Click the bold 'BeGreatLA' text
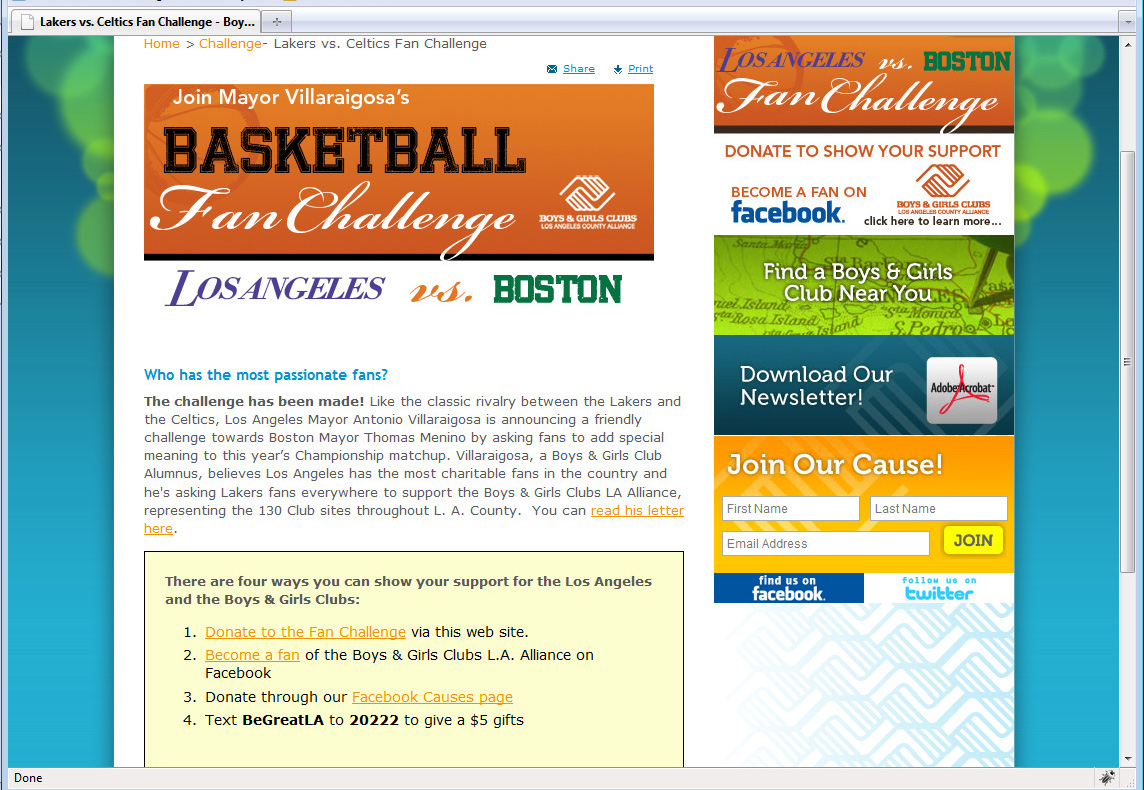 pyautogui.click(x=283, y=720)
